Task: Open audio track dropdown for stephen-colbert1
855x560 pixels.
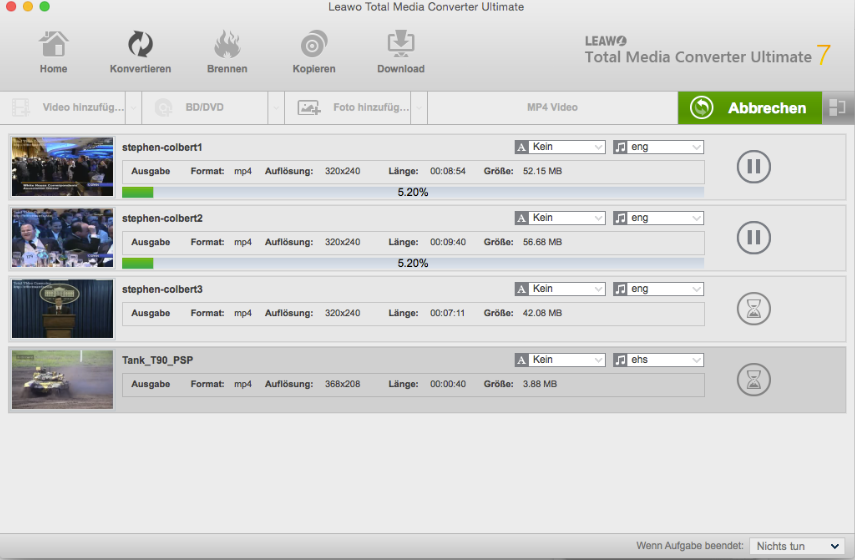Action: pos(665,147)
